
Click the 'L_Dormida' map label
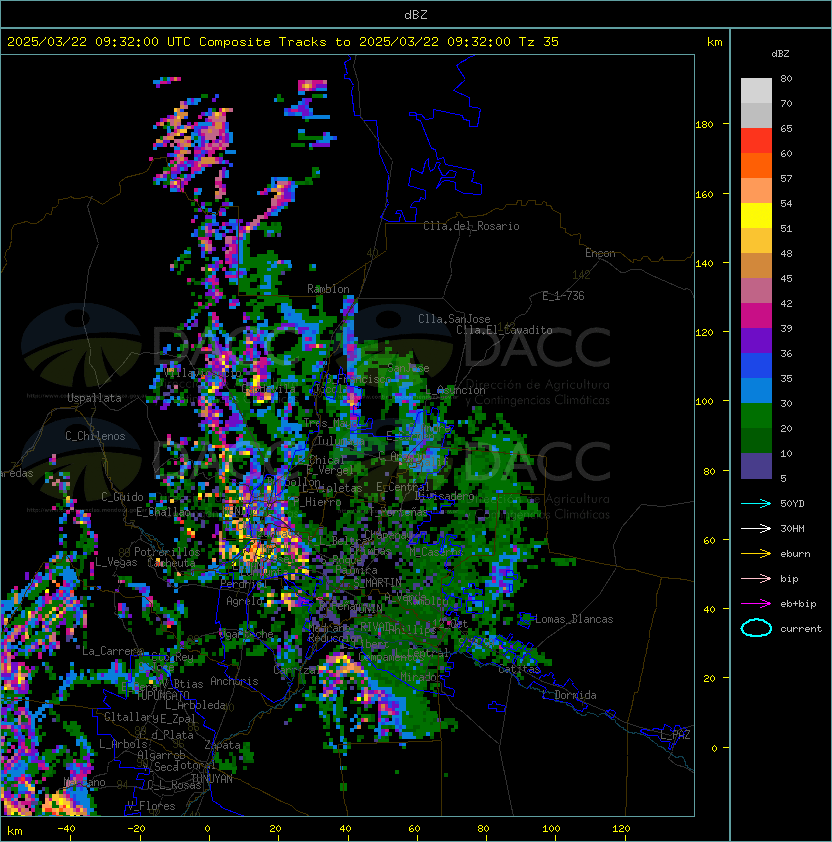[569, 695]
